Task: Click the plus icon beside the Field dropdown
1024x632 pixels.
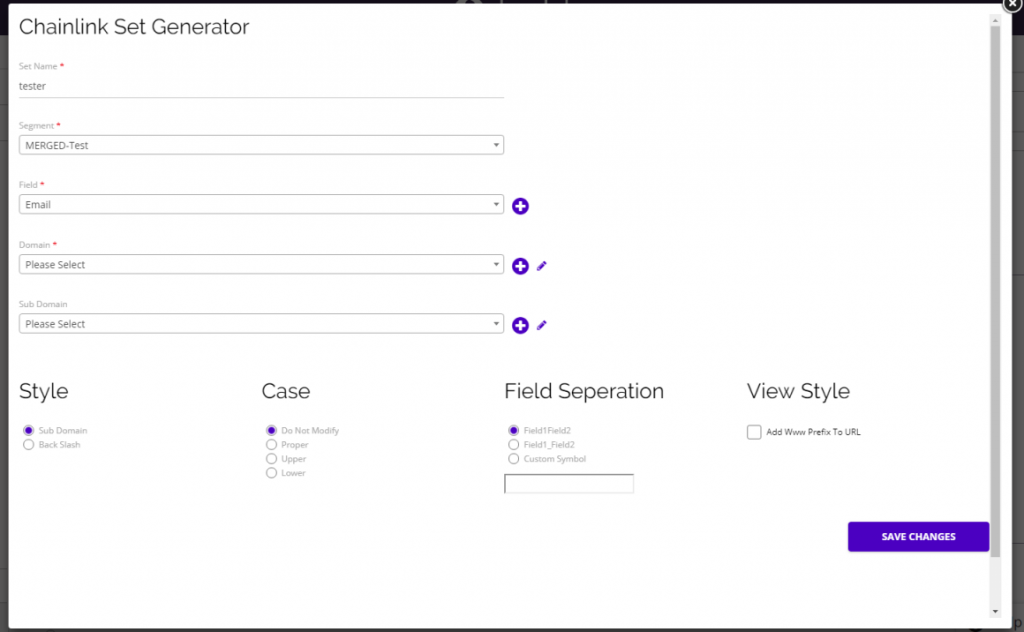Action: (x=520, y=205)
